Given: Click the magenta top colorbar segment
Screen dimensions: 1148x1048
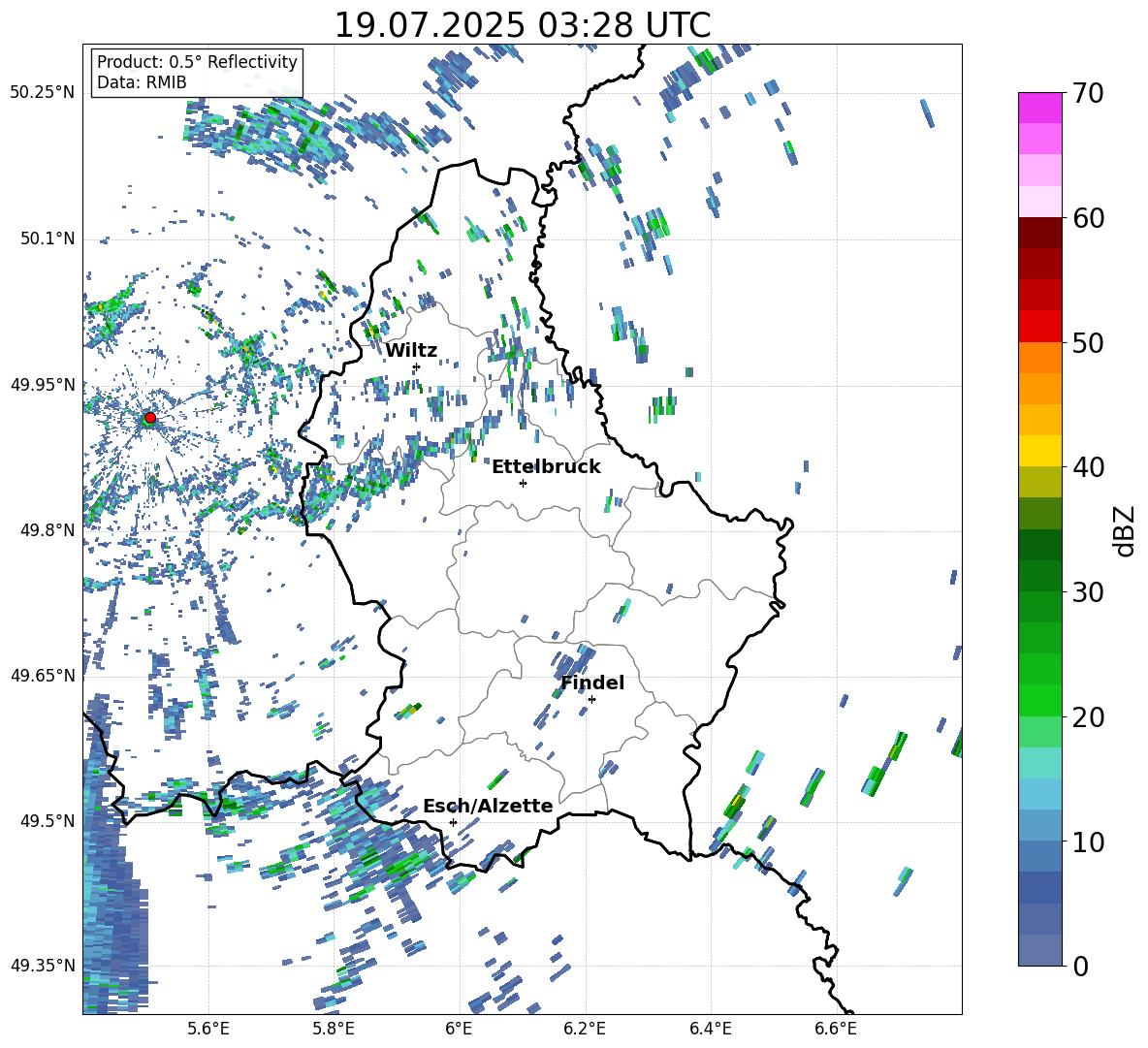Looking at the screenshot, I should (1039, 108).
